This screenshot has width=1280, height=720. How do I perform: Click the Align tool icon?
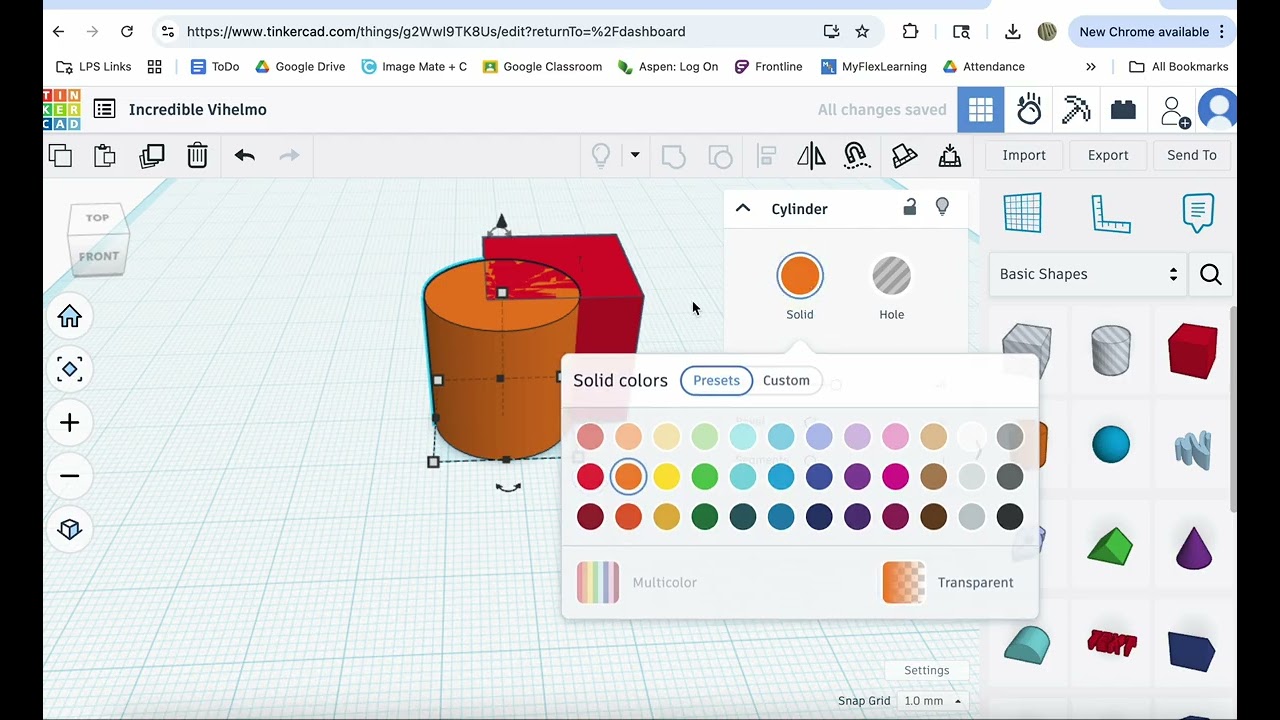pyautogui.click(x=767, y=156)
